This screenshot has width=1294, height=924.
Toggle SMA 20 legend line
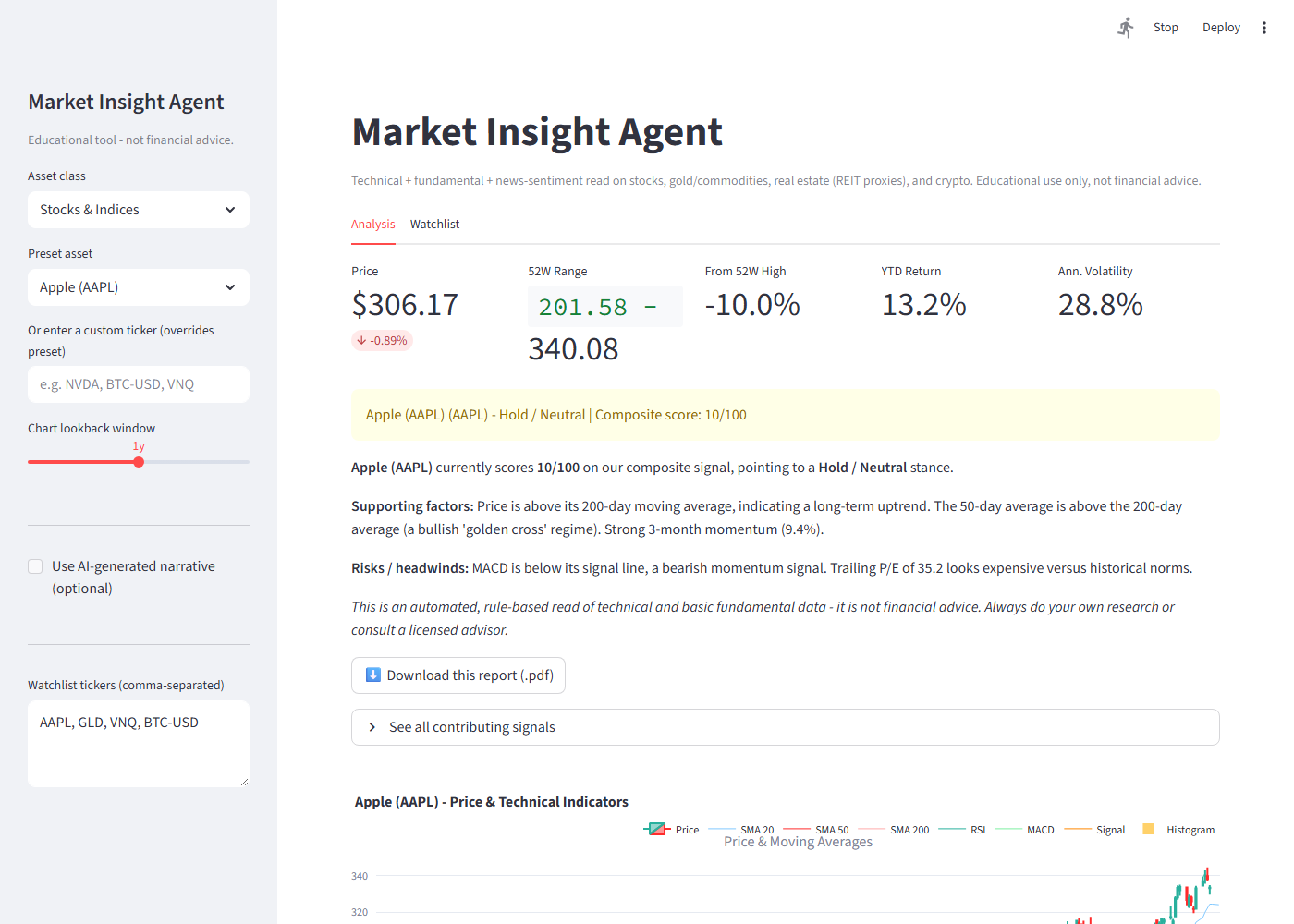[x=722, y=830]
